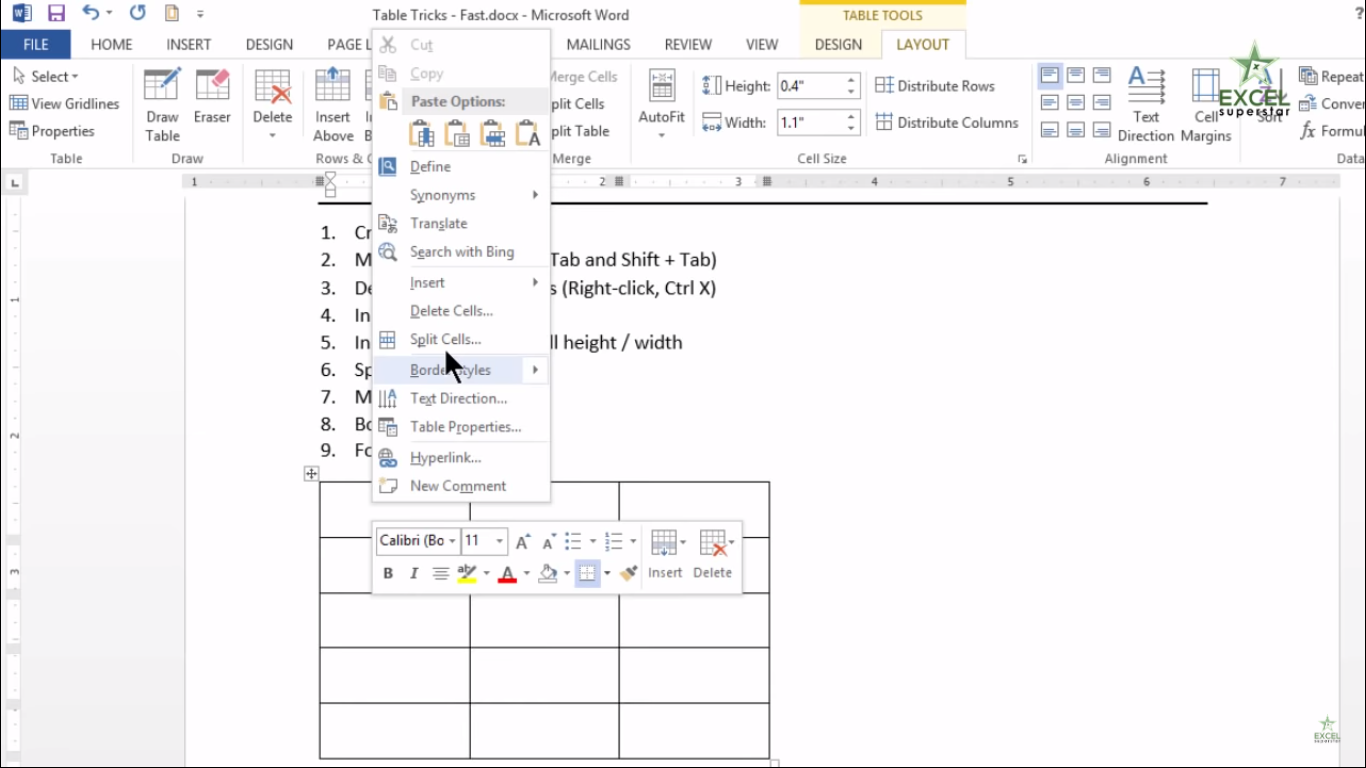The image size is (1366, 768).
Task: Click the table move handle above the table
Action: tap(312, 474)
